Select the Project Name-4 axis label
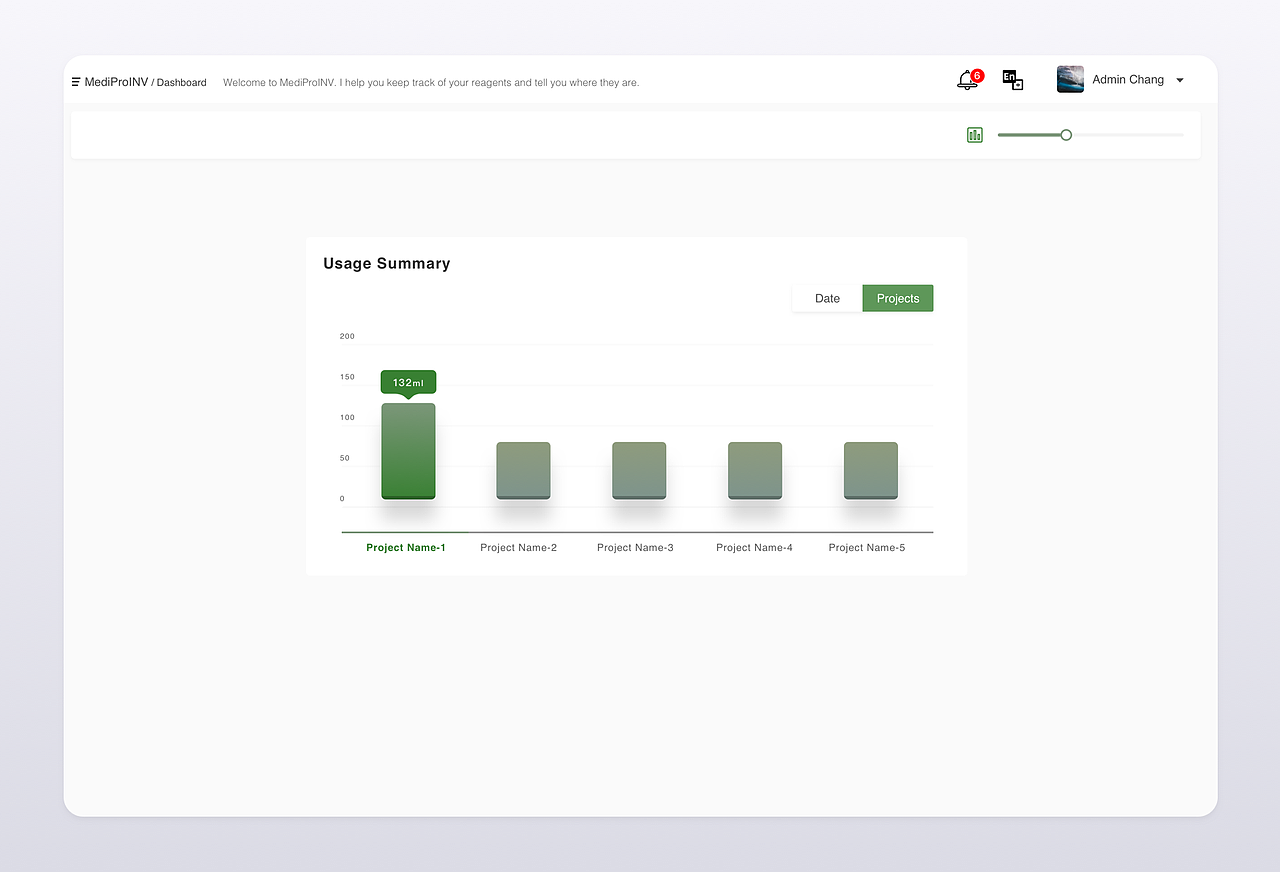The image size is (1280, 872). tap(754, 547)
